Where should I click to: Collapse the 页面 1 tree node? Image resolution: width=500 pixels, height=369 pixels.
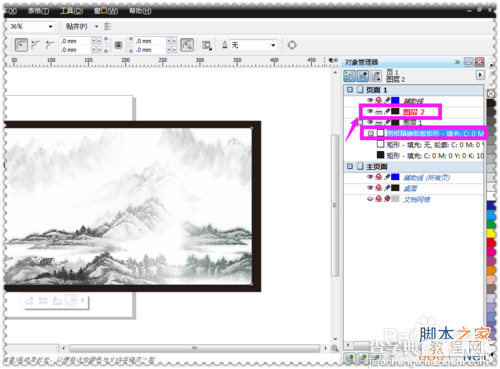(350, 90)
